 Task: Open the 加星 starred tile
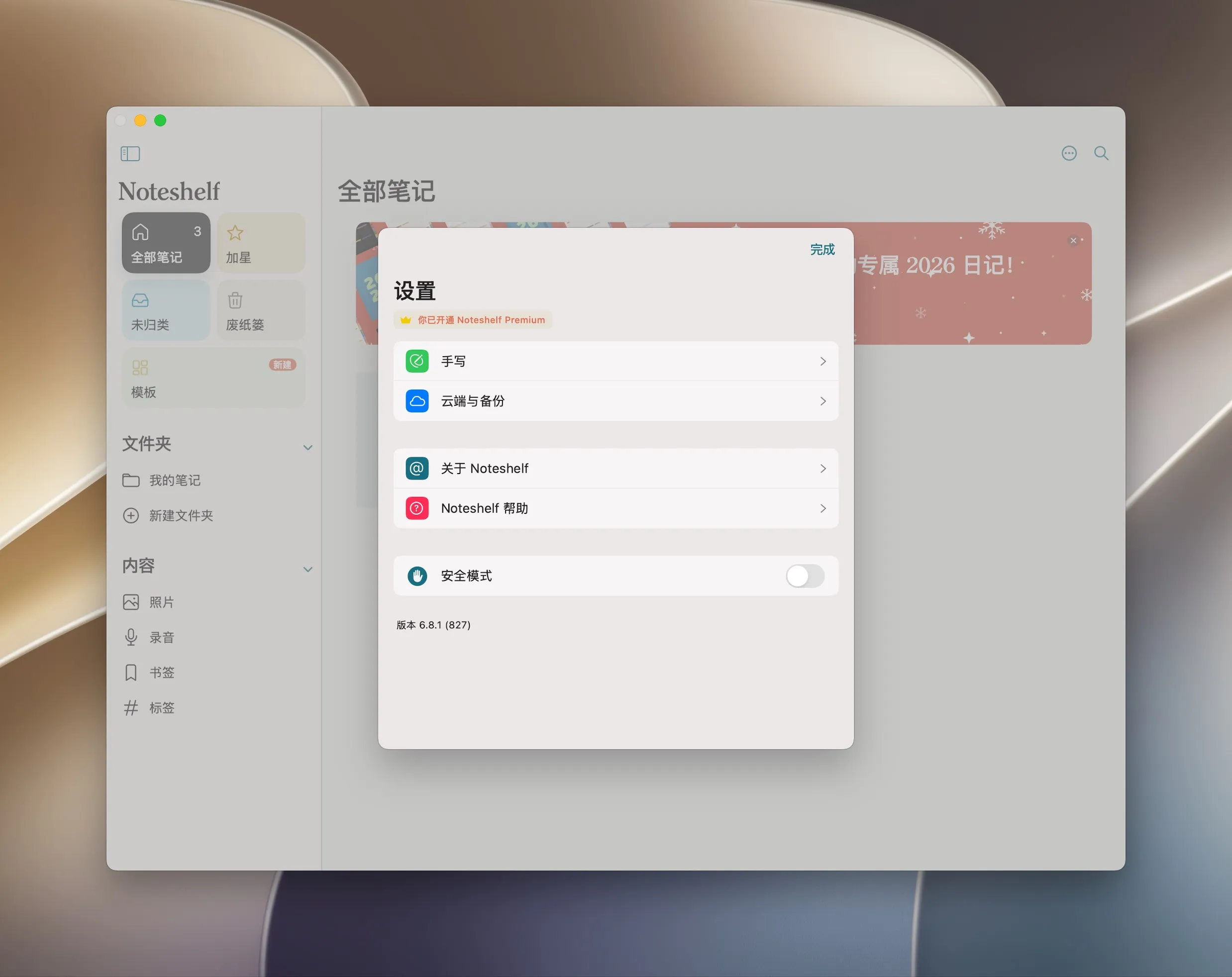tap(261, 243)
